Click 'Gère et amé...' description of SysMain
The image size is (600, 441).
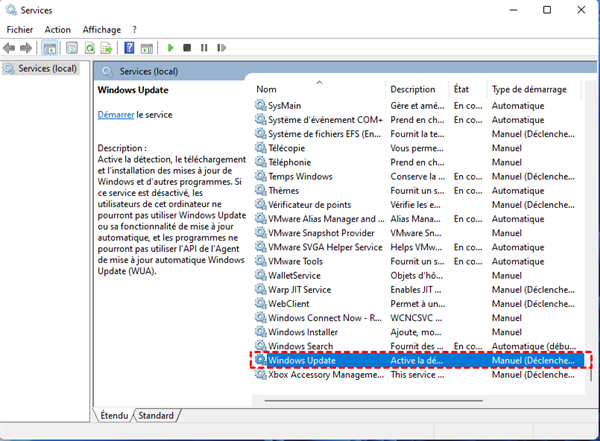coord(417,105)
